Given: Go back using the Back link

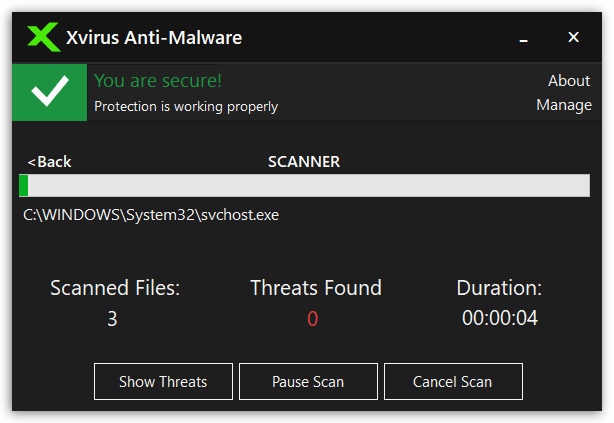Looking at the screenshot, I should pos(49,162).
